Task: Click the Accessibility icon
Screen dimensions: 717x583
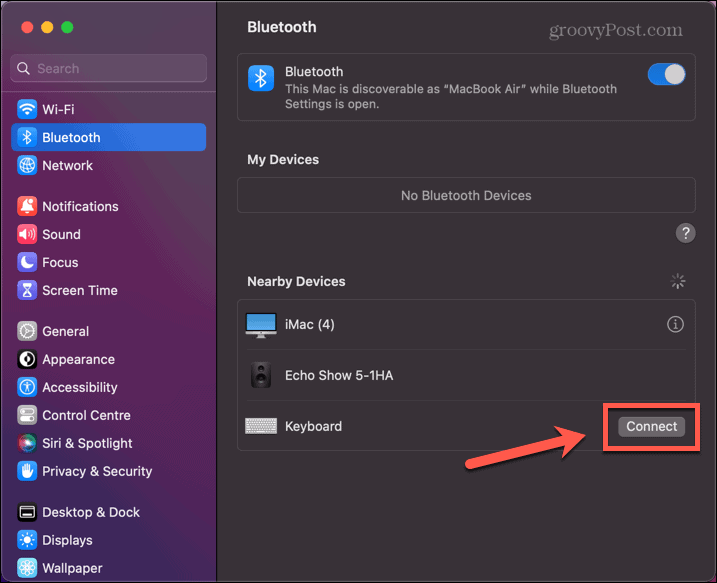Action: [27, 387]
